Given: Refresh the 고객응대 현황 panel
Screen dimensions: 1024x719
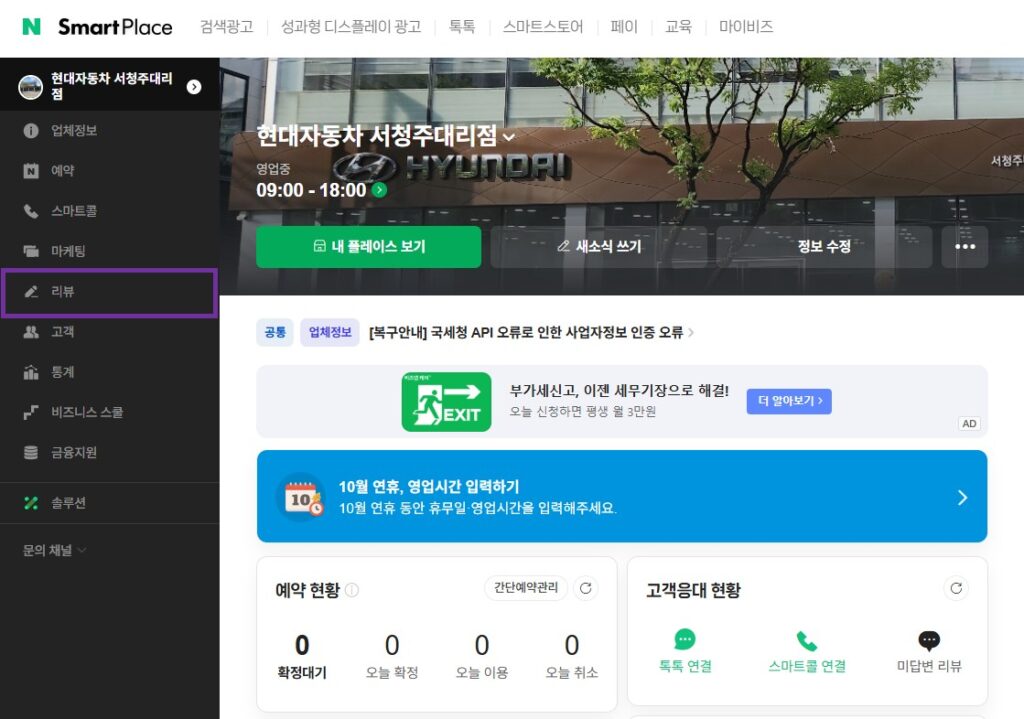Looking at the screenshot, I should coord(956,588).
